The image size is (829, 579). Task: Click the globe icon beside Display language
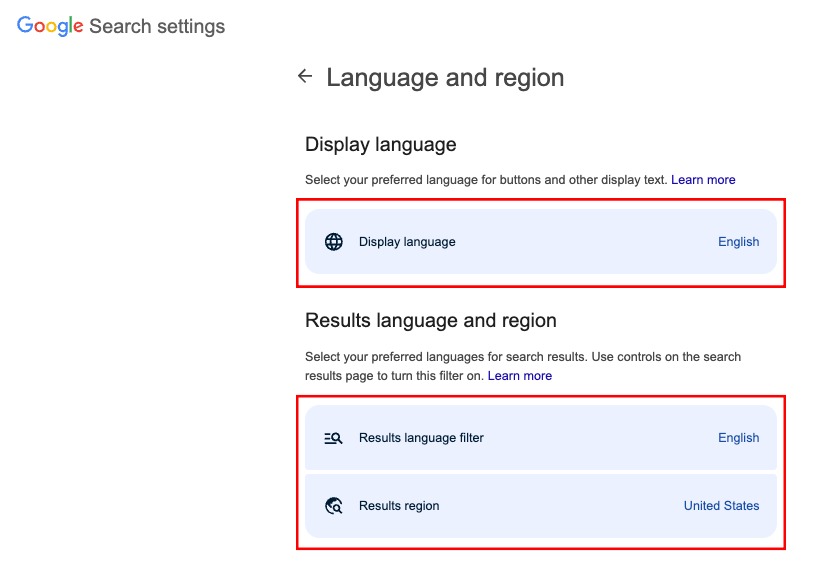coord(334,242)
